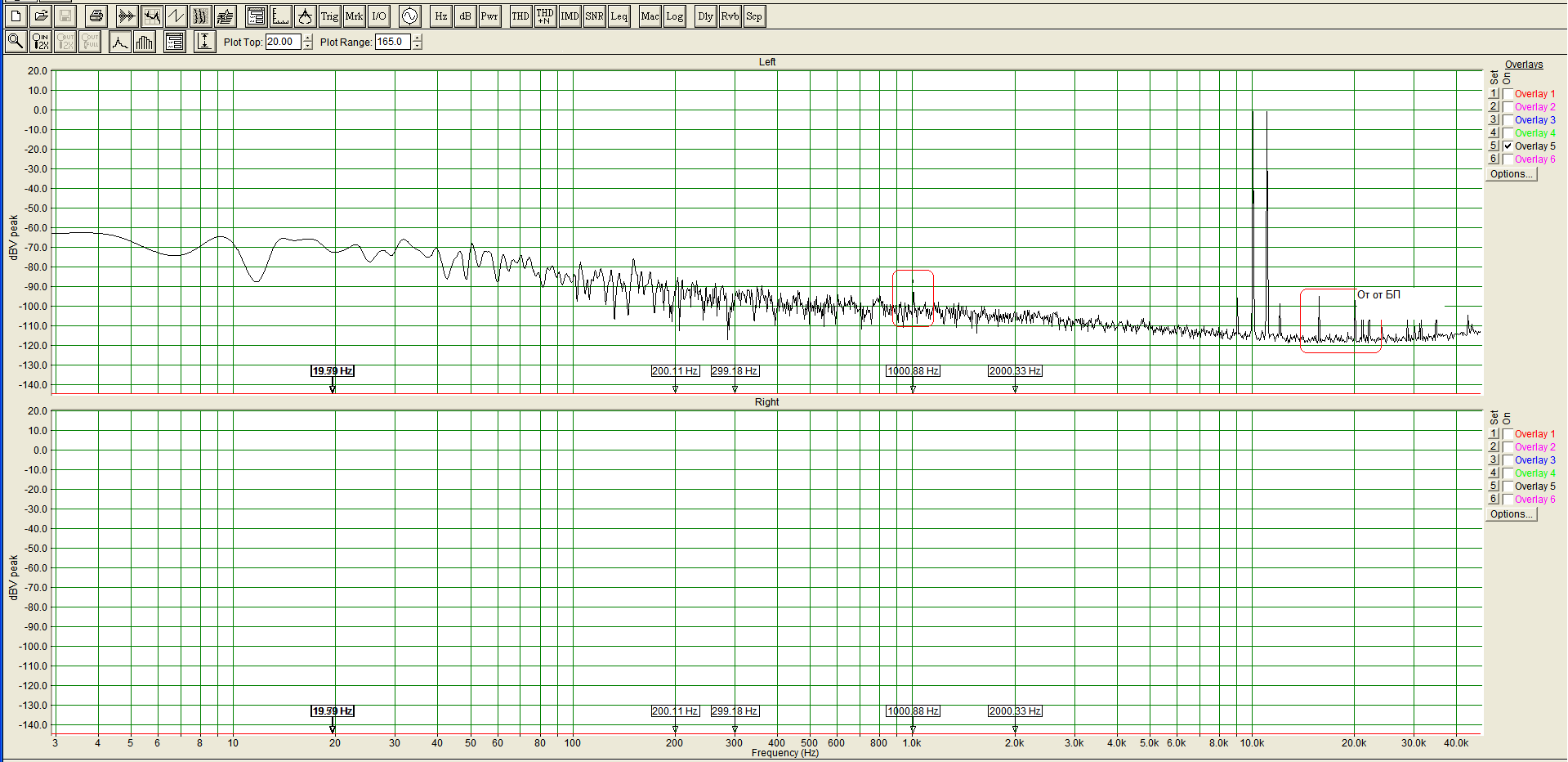The height and width of the screenshot is (762, 1568).
Task: Click the Print icon in toolbar
Action: click(x=96, y=16)
